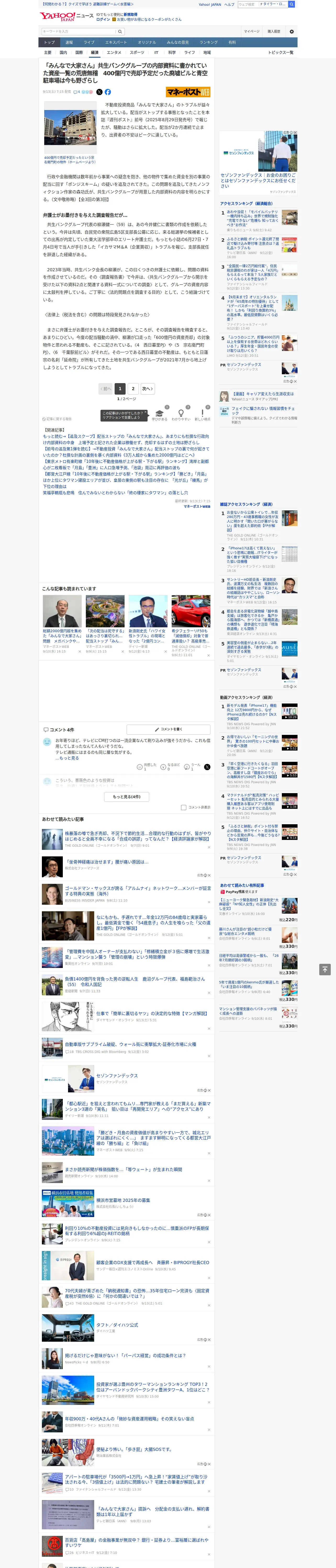Open マイページ link
Image resolution: width=336 pixels, height=1568 pixels.
coord(252,32)
